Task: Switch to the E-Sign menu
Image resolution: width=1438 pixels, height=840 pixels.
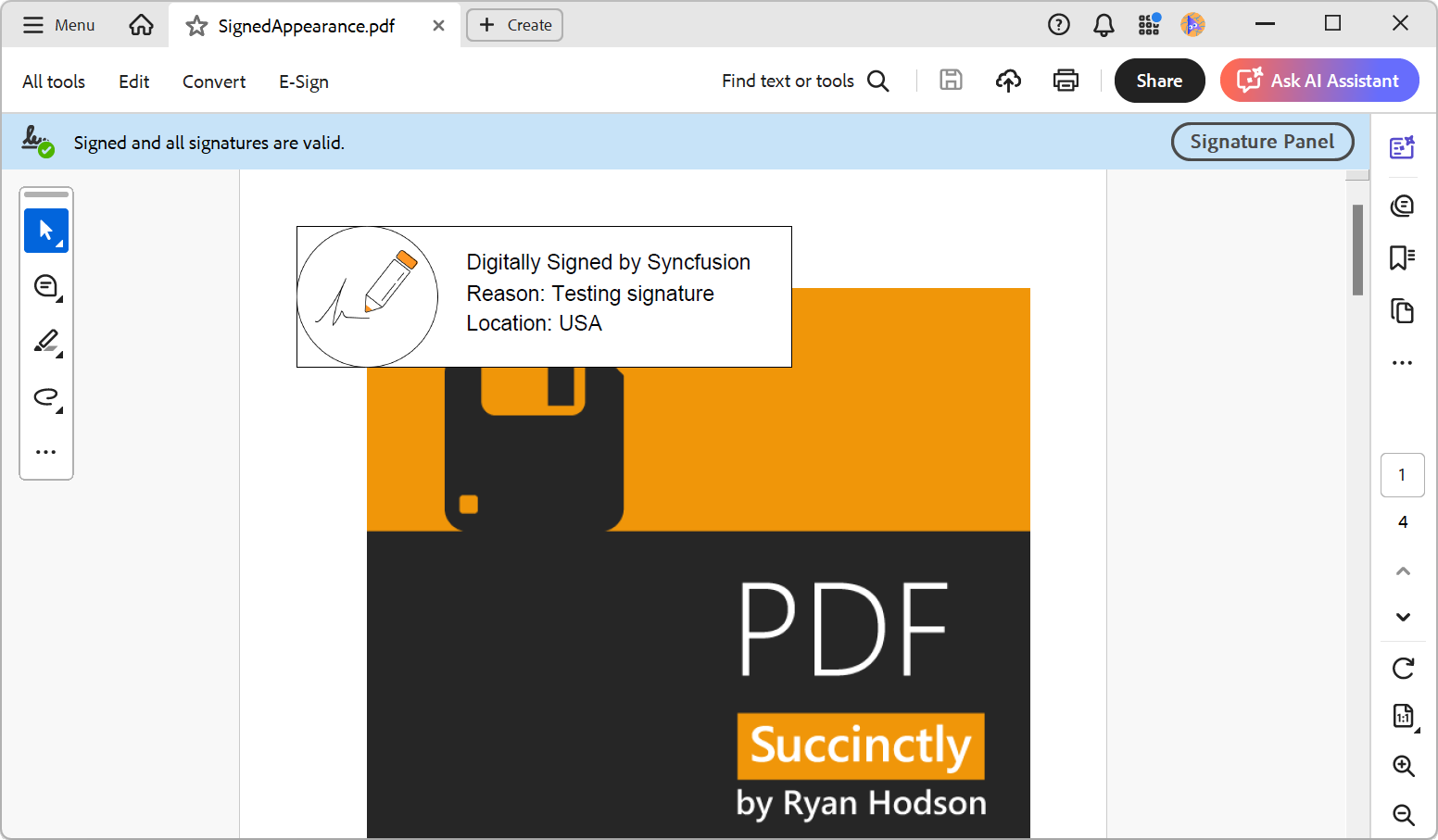Action: 303,81
